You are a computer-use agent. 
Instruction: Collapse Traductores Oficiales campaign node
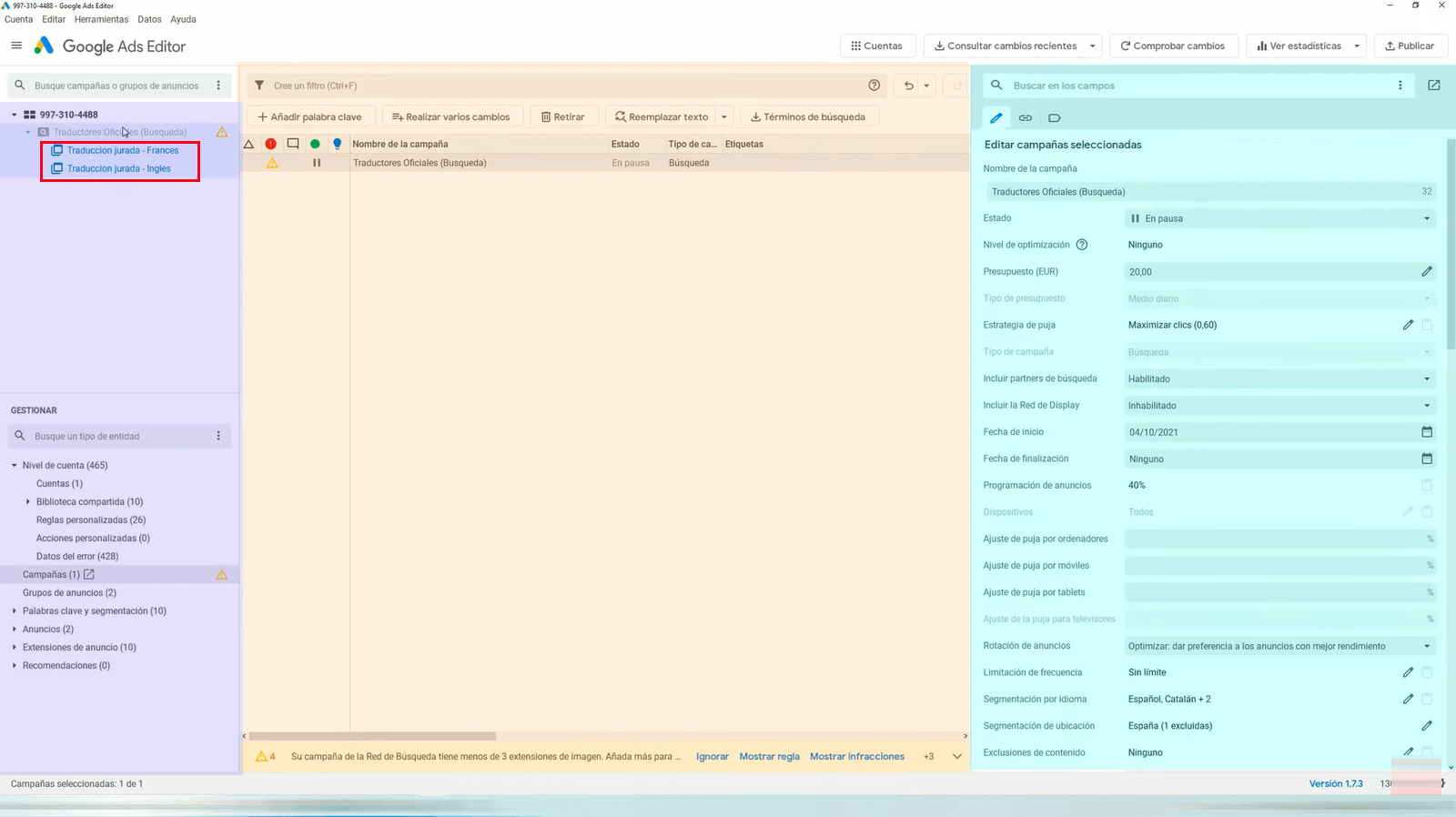tap(28, 132)
